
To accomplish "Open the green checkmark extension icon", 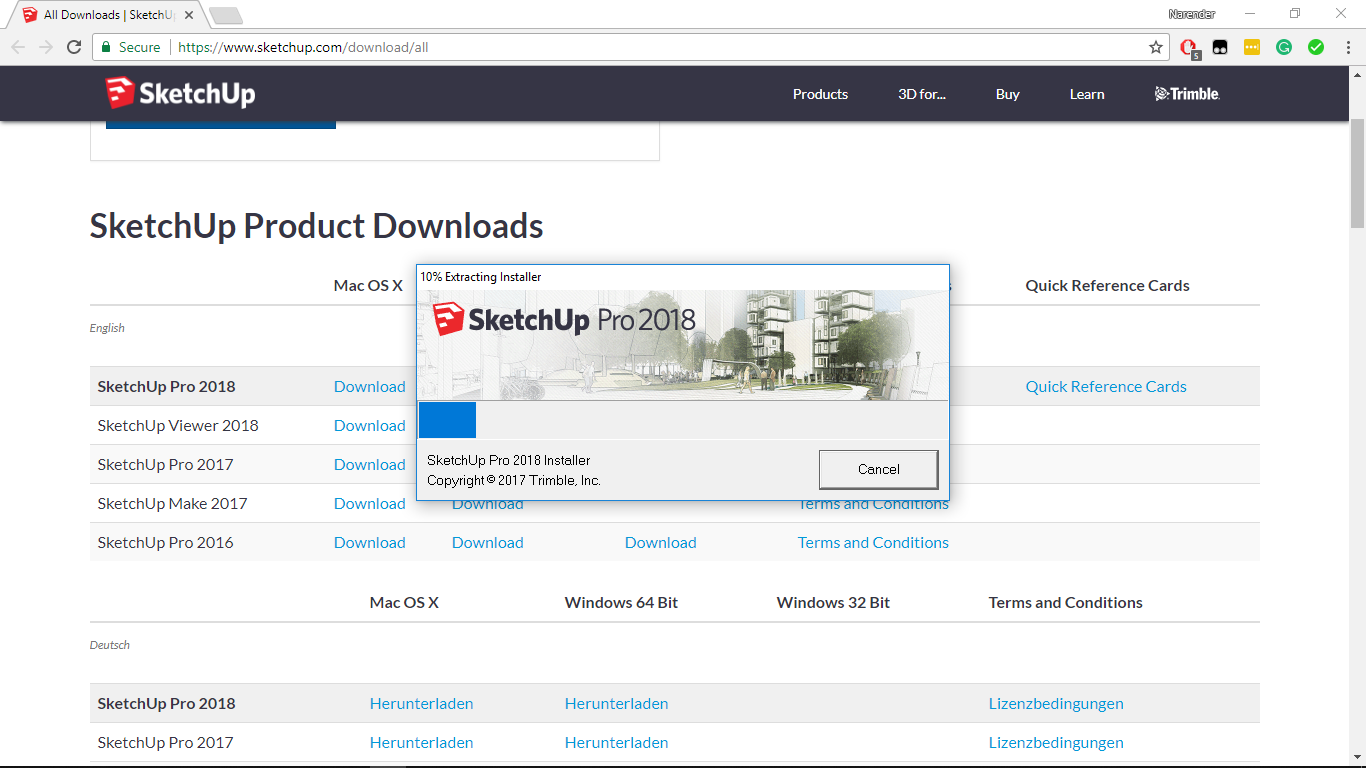I will click(1316, 47).
